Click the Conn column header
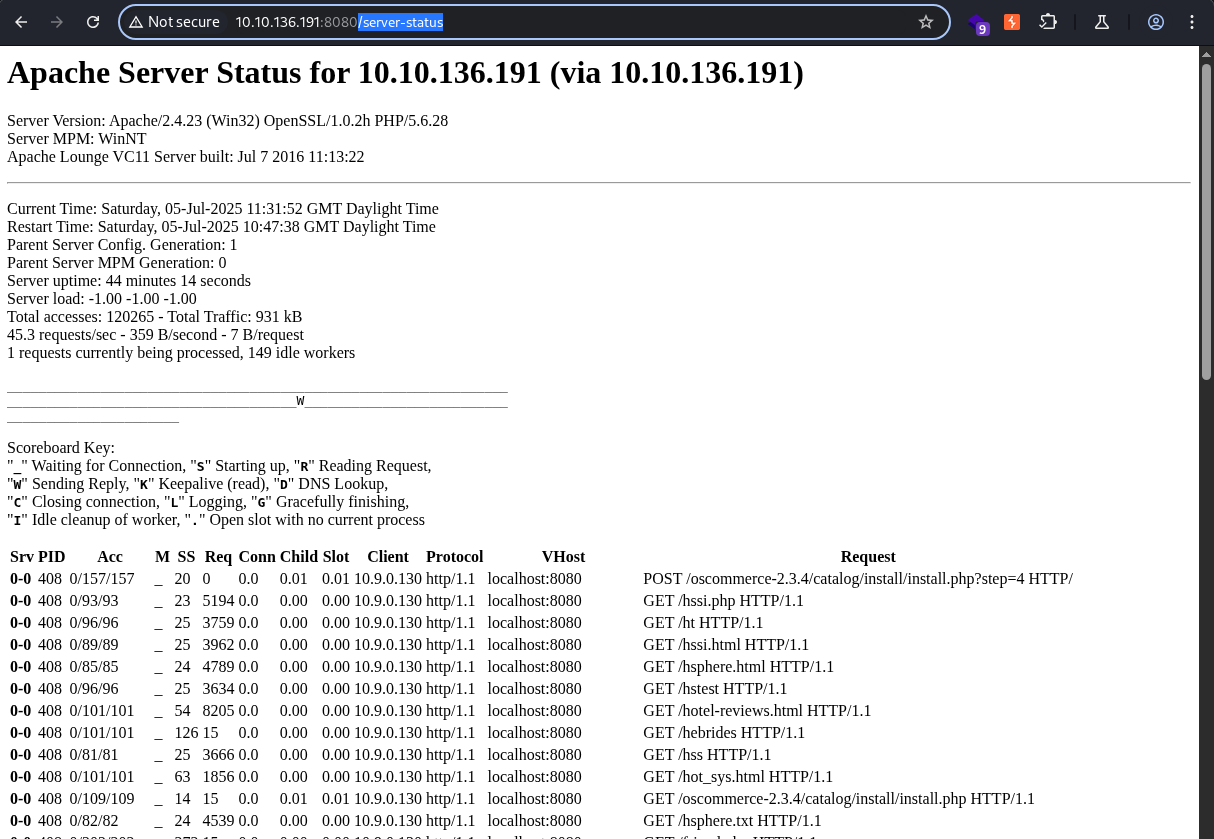 click(257, 557)
